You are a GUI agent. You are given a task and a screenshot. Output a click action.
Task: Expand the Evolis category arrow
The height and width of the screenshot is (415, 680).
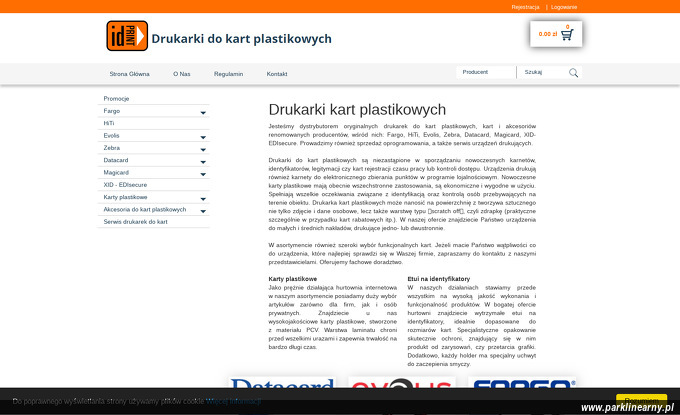pyautogui.click(x=203, y=137)
